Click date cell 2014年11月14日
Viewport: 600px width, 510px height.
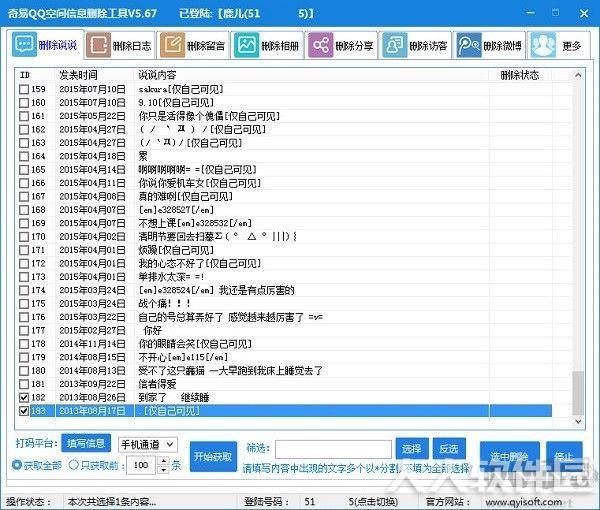92,344
